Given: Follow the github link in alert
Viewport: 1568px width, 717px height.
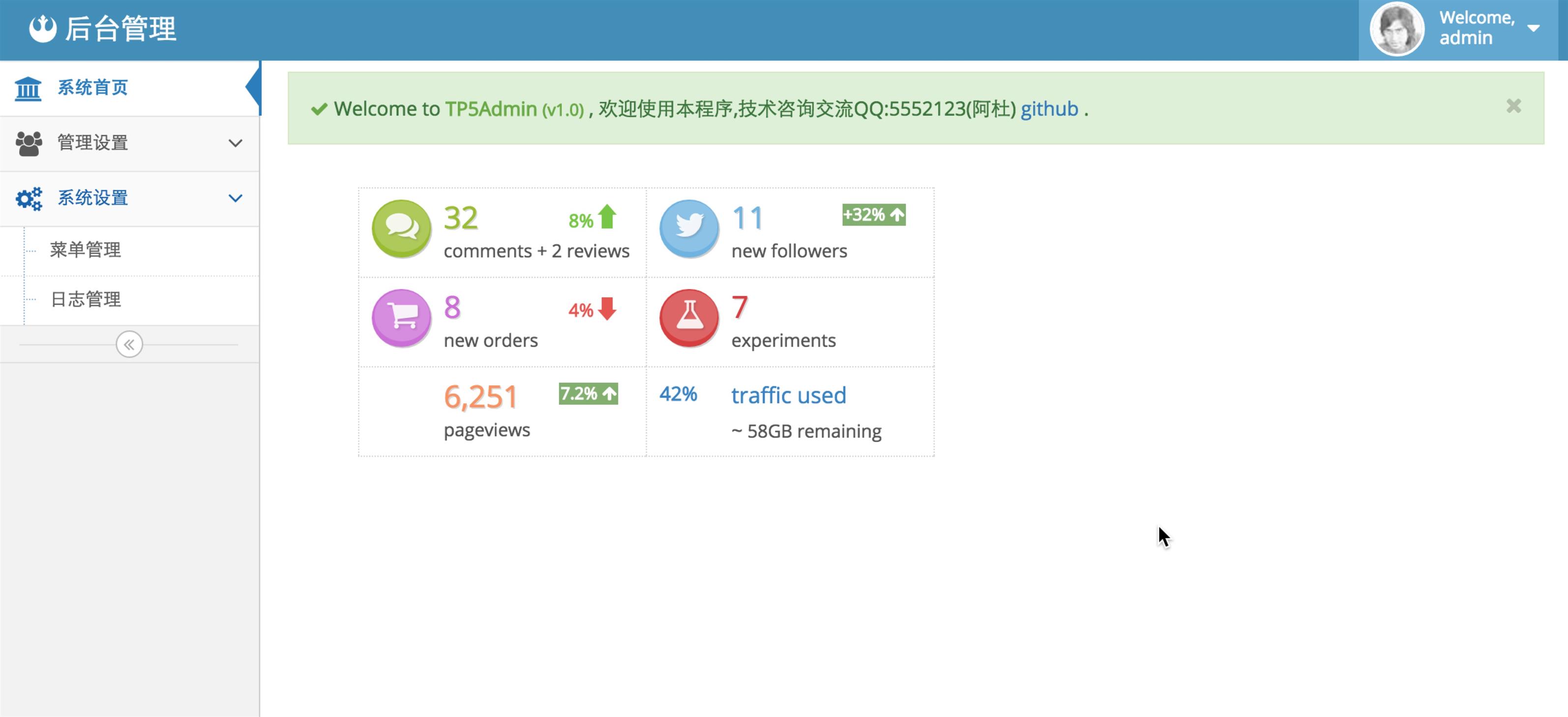Looking at the screenshot, I should coord(1049,109).
